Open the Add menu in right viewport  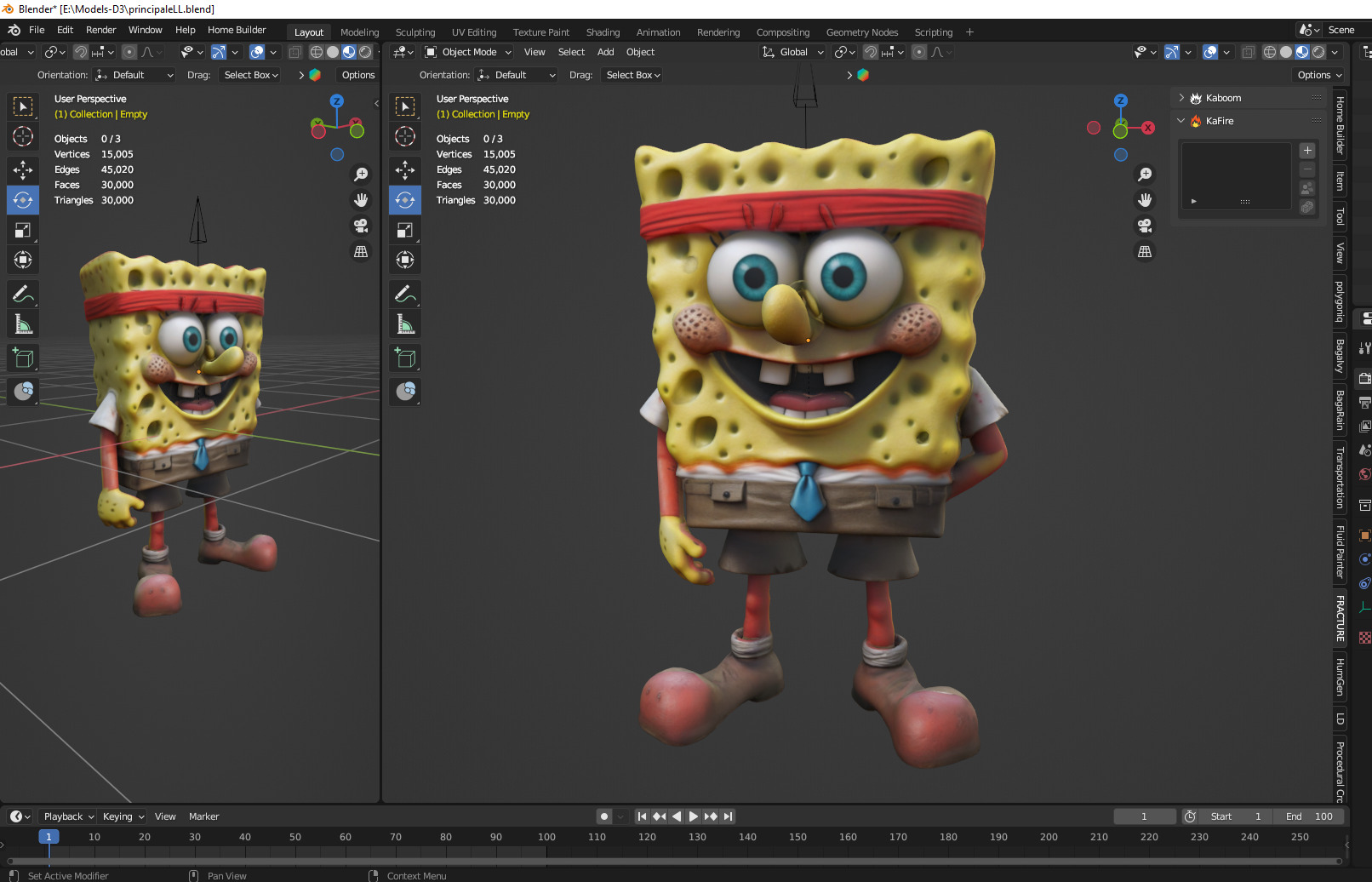605,52
